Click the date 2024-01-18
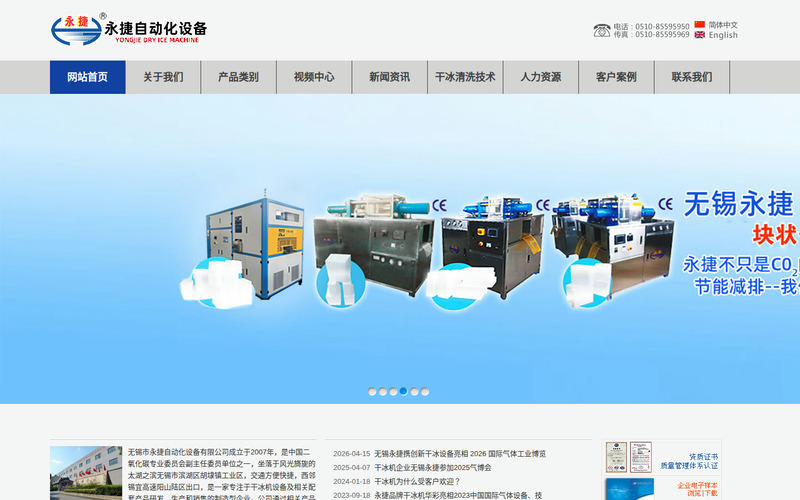Viewport: 800px width, 500px height. (x=352, y=481)
